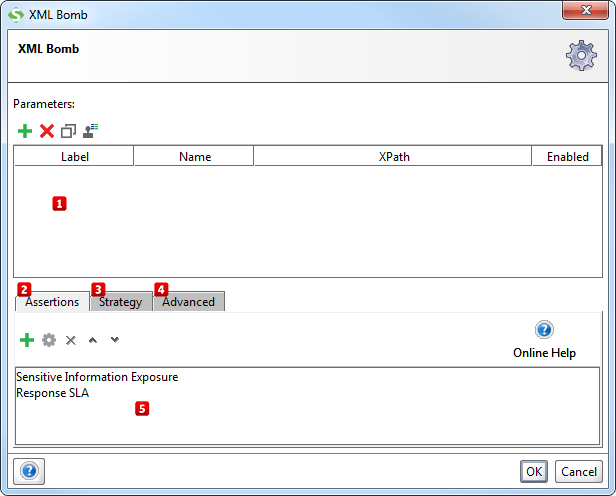This screenshot has width=616, height=496.
Task: Remove selected parameter with red X
Action: [47, 131]
